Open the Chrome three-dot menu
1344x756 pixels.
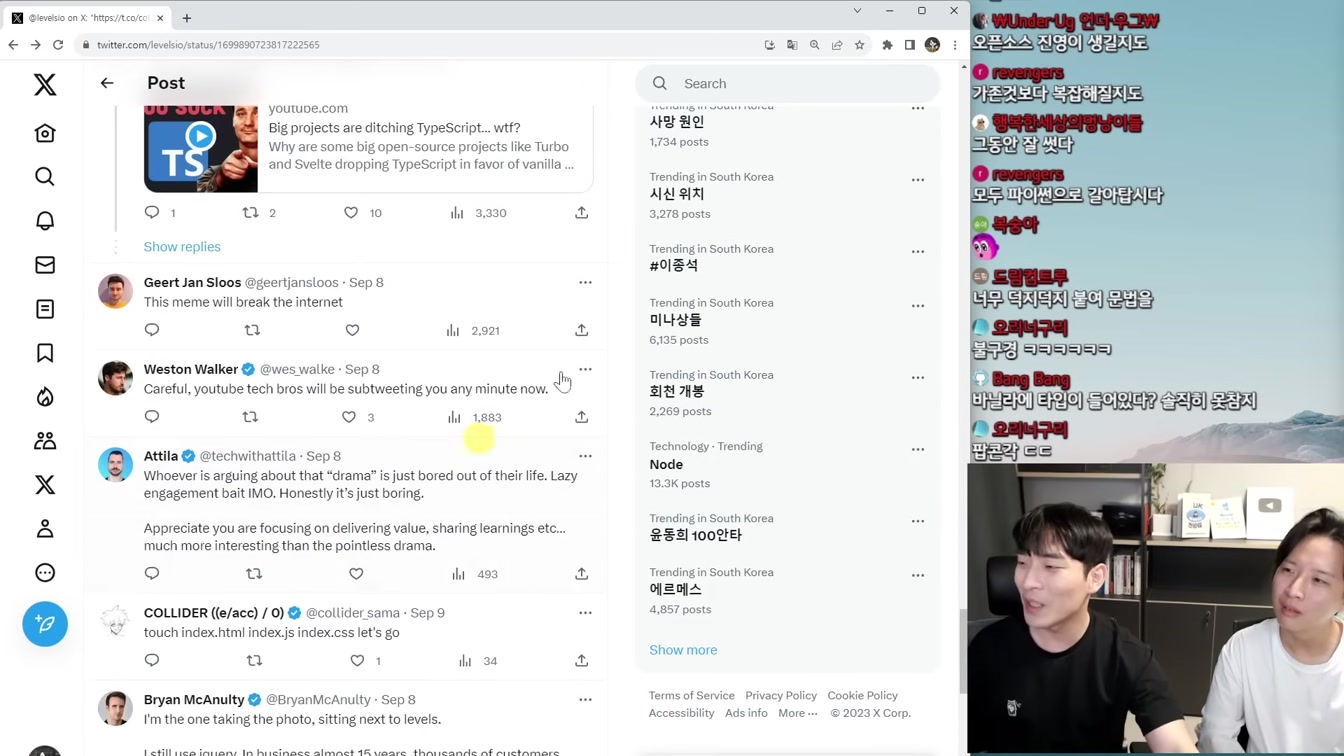[955, 45]
